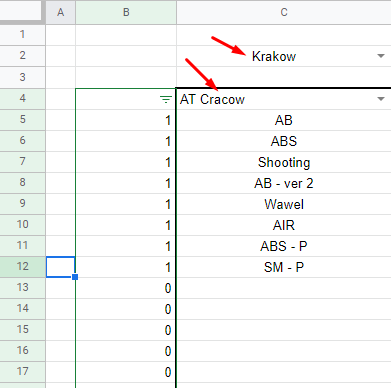Open the filter icon in cell B4
Screen dimensions: 391x388
click(x=166, y=99)
